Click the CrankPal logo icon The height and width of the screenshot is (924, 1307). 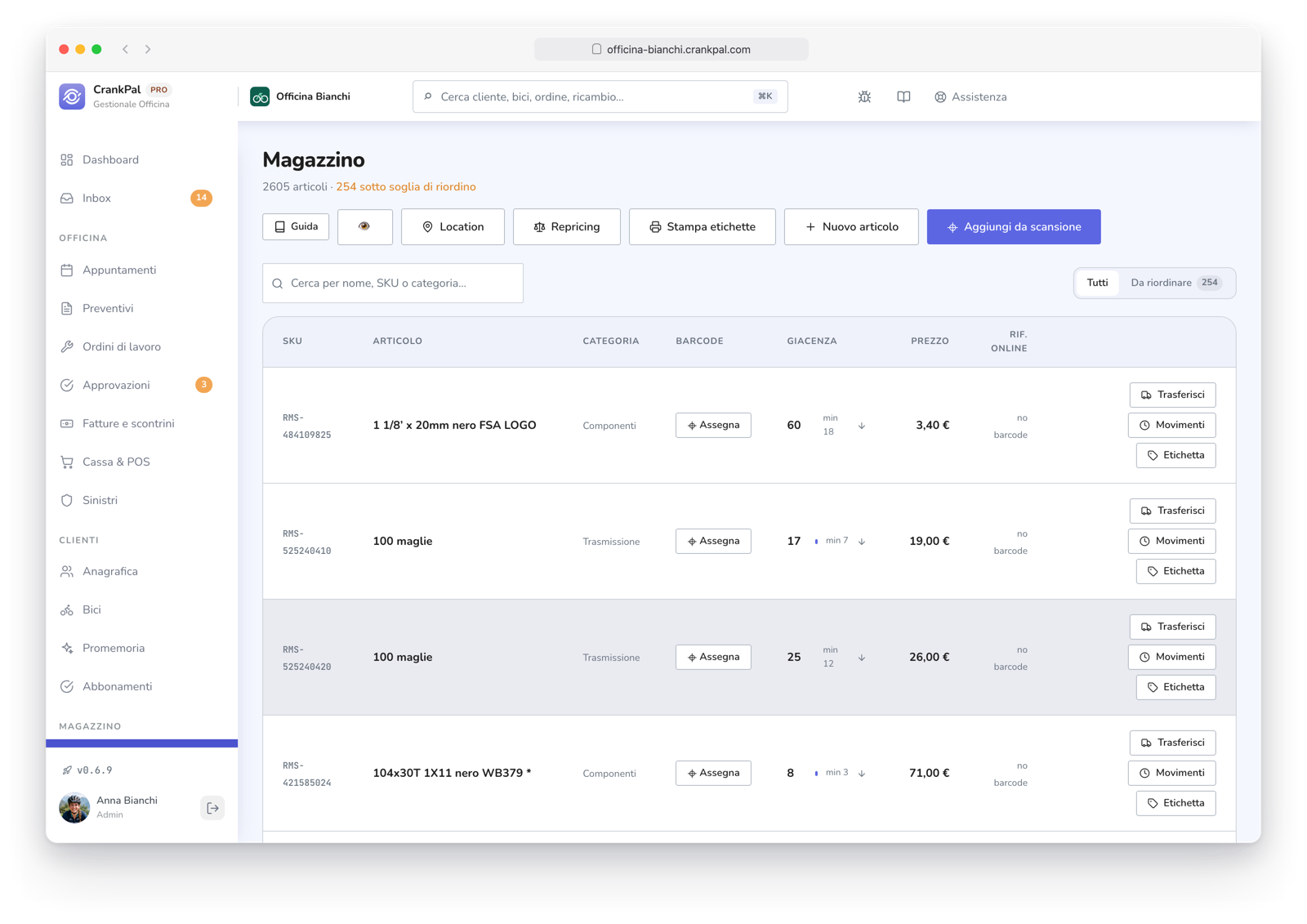coord(72,96)
